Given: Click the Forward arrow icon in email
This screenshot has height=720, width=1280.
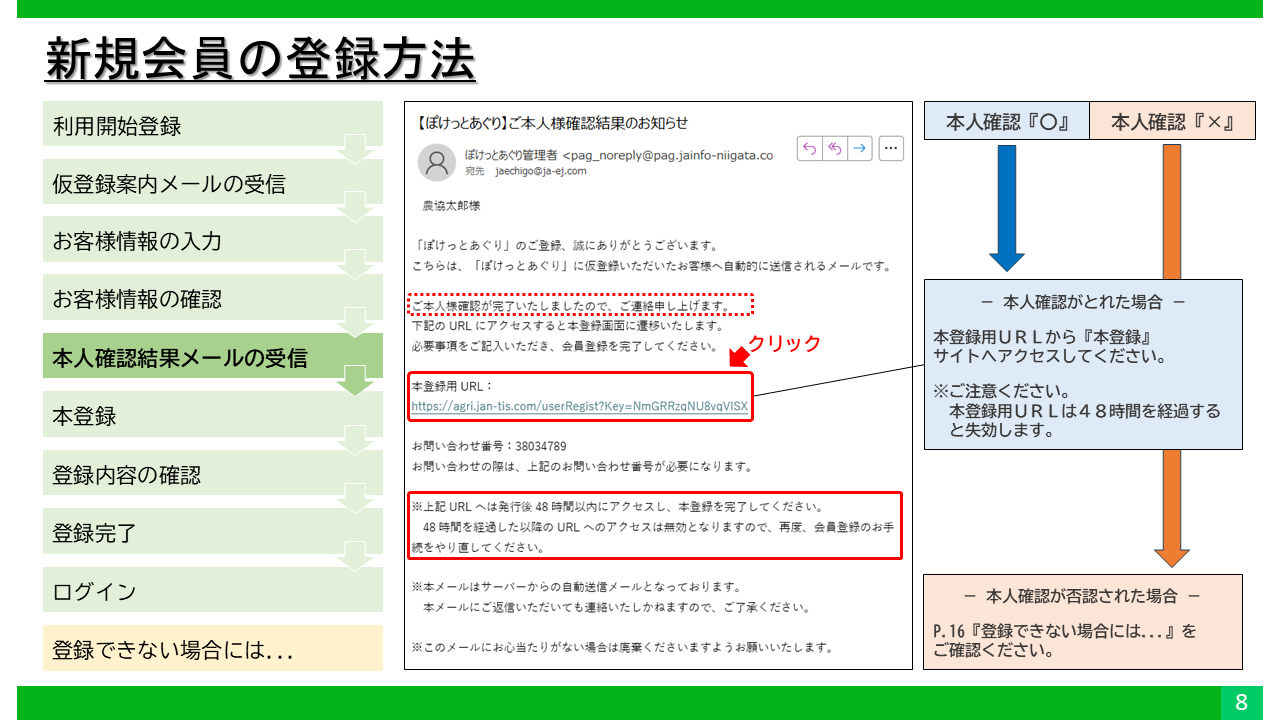Looking at the screenshot, I should (x=858, y=149).
